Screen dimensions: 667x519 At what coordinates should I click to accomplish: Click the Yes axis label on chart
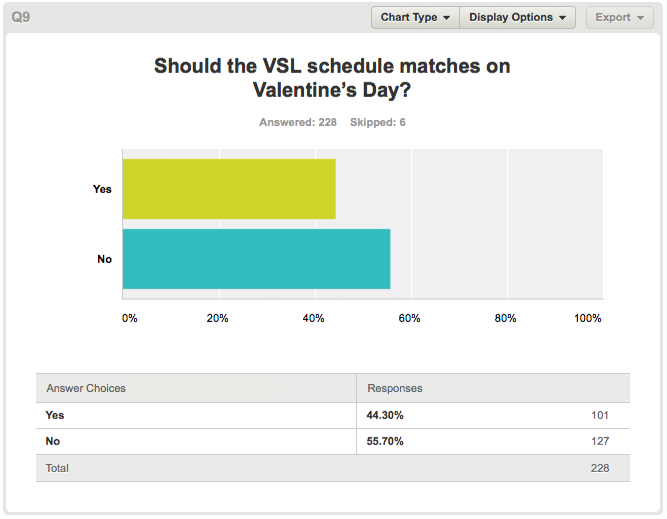[102, 189]
